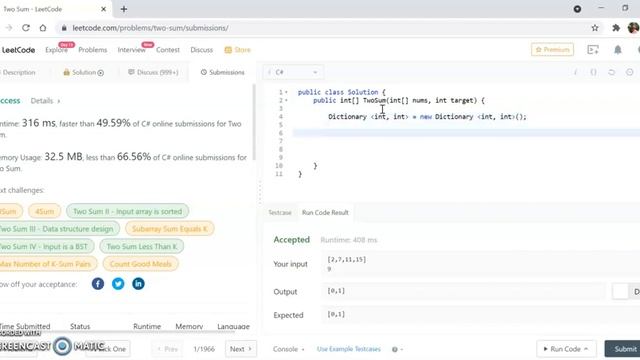This screenshot has height=360, width=640.
Task: Open notifications bell icon
Action: (x=618, y=50)
